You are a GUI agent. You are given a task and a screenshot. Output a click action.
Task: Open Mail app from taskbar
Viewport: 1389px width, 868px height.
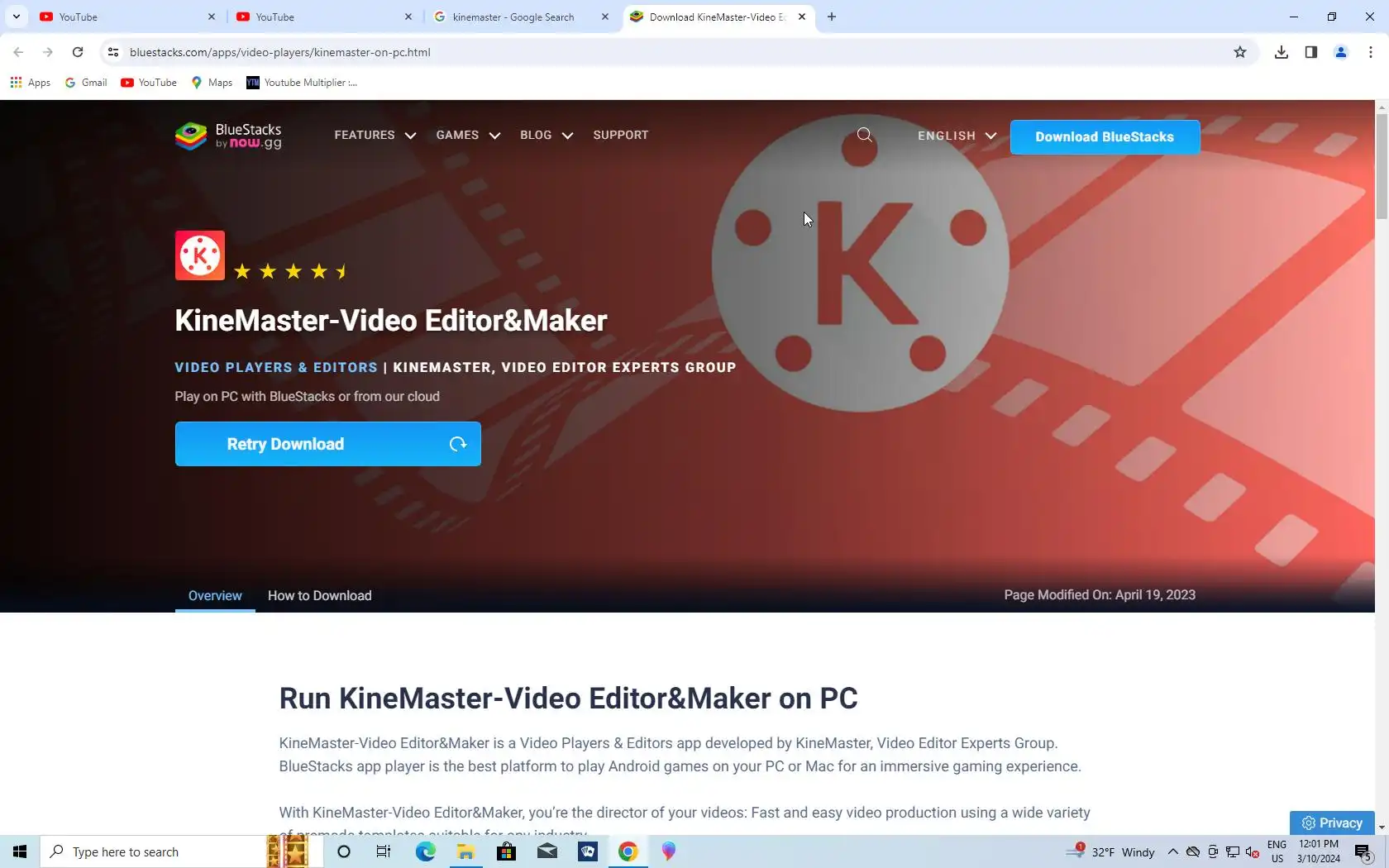point(547,851)
